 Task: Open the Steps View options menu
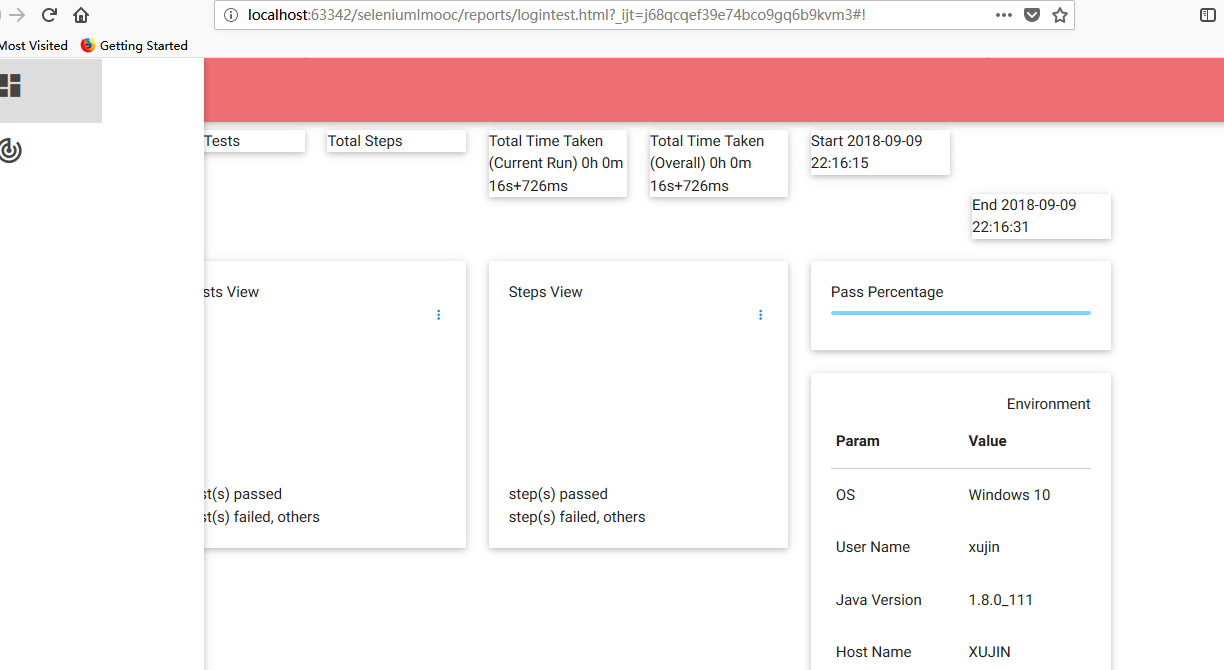coord(760,315)
